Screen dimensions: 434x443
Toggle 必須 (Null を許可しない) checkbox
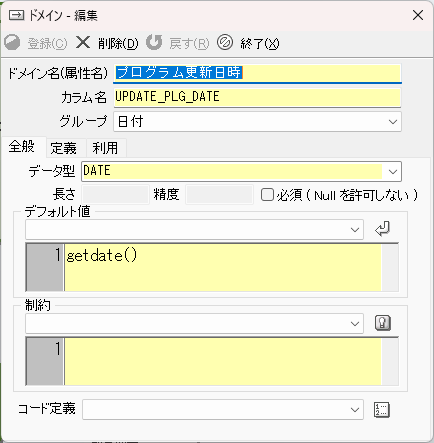pos(267,195)
